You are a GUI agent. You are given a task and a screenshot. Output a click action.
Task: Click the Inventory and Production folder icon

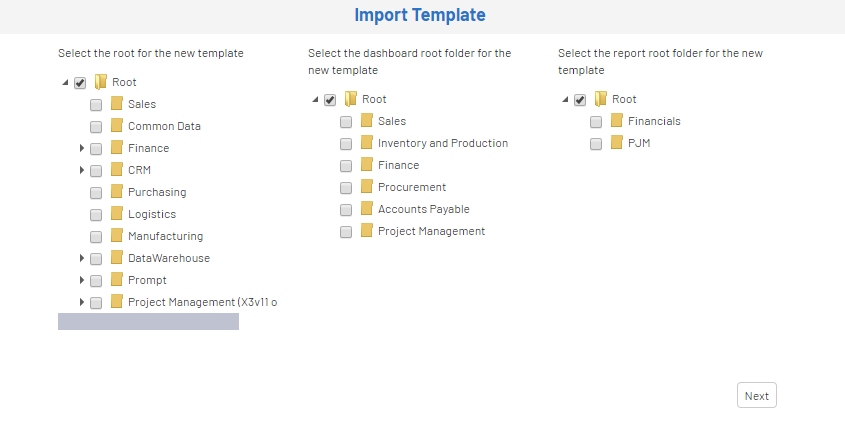click(x=367, y=143)
